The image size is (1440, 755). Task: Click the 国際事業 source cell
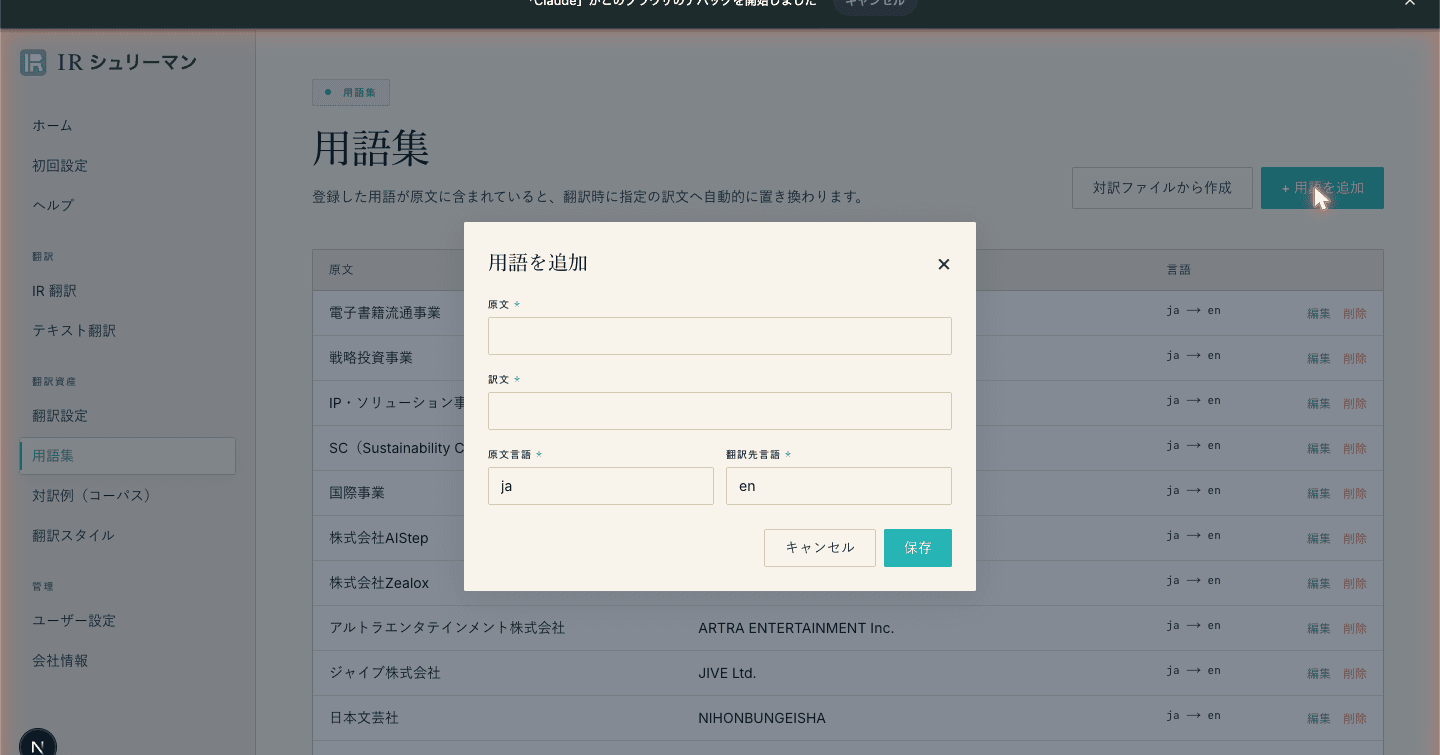[357, 493]
